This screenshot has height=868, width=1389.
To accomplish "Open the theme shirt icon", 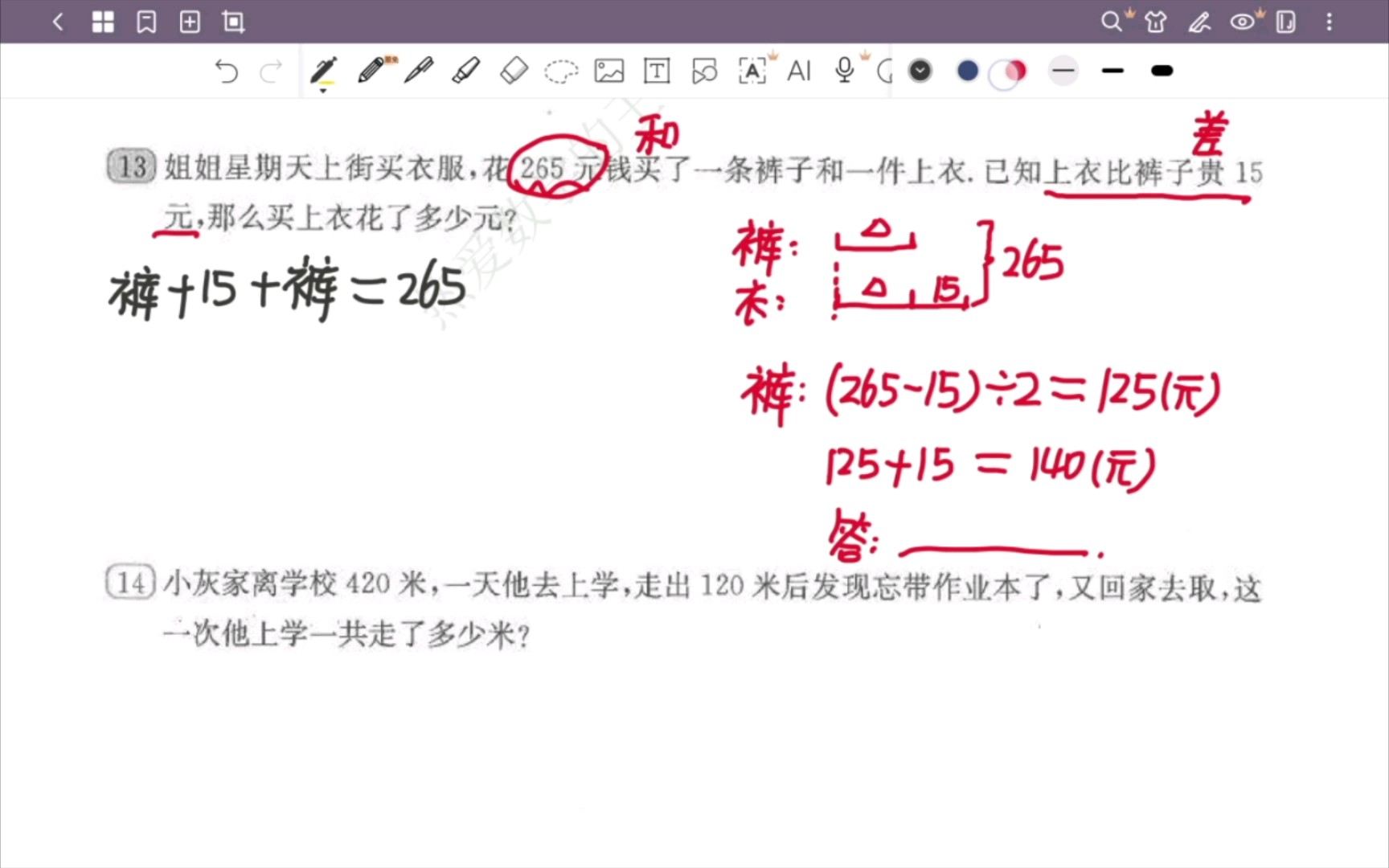I will 1156,22.
